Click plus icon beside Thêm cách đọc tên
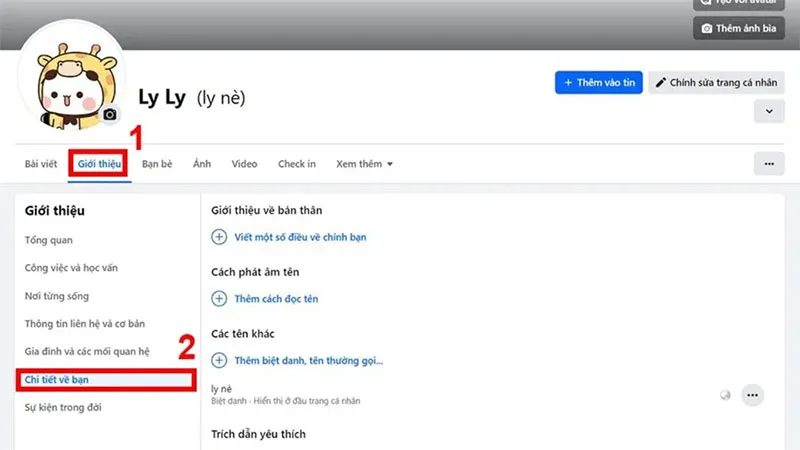The width and height of the screenshot is (800, 450). point(219,299)
